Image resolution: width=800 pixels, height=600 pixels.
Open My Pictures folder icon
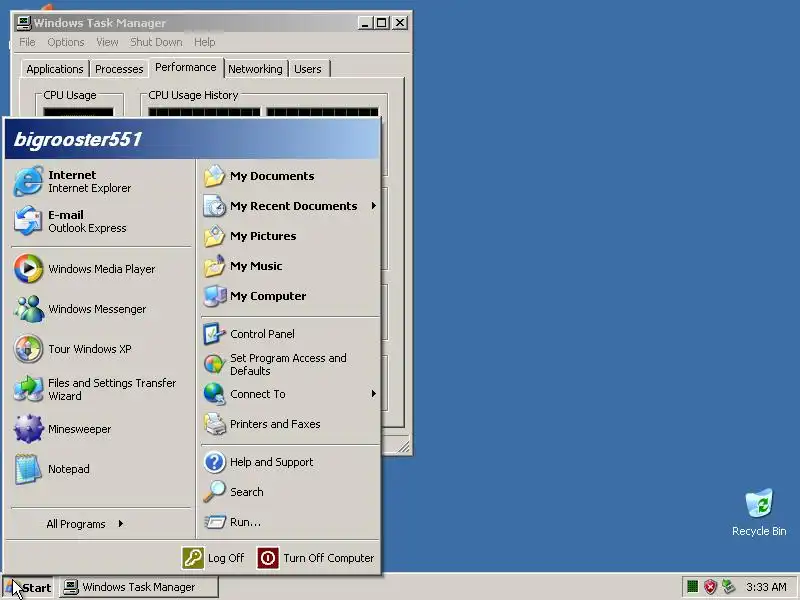[x=214, y=236]
